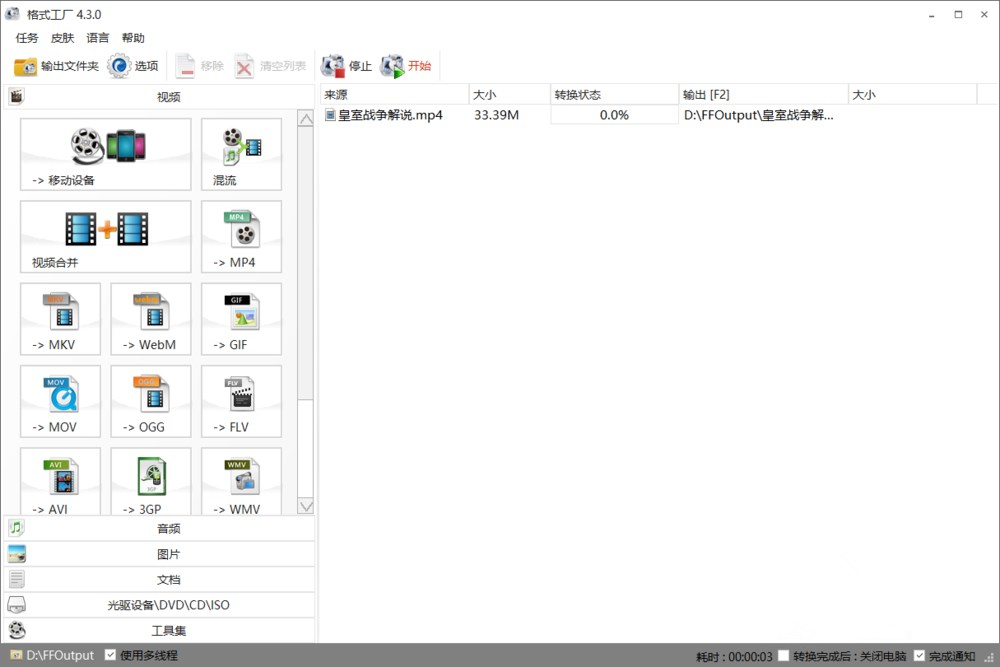Image resolution: width=1000 pixels, height=667 pixels.
Task: Expand the 工具集 toolset section
Action: pos(160,631)
